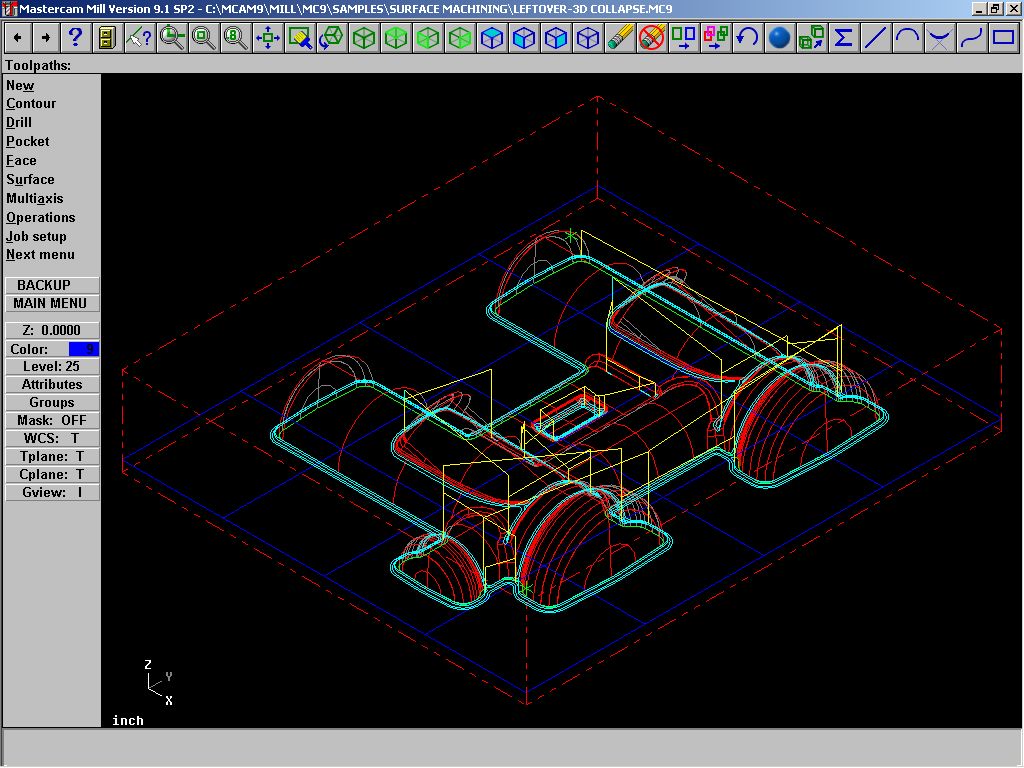1024x768 pixels.
Task: Set Cplane 3D with plain blue cube
Action: point(588,38)
